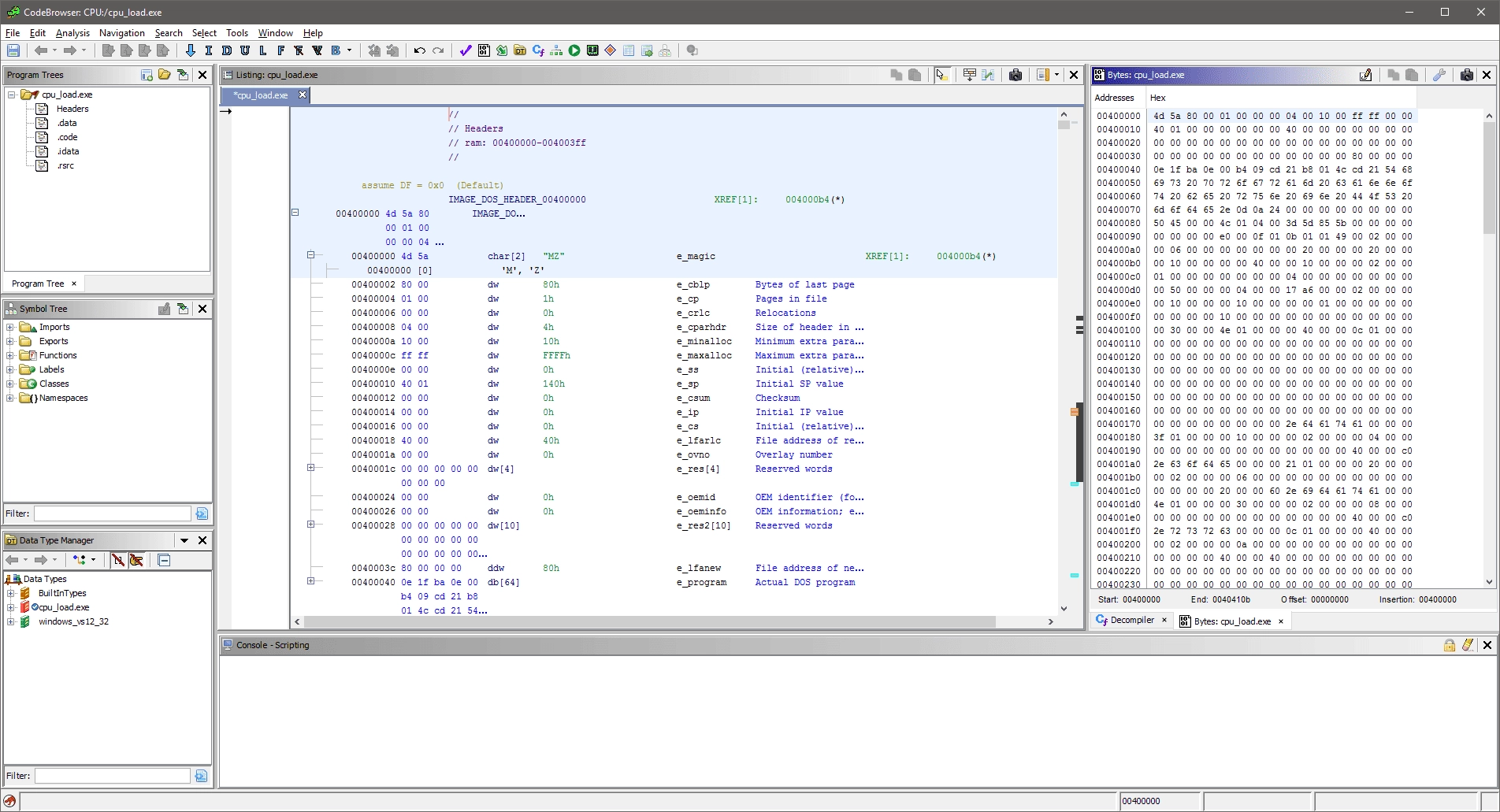The image size is (1500, 812).
Task: Click the Symbol Tree filter options icon
Action: (202, 514)
